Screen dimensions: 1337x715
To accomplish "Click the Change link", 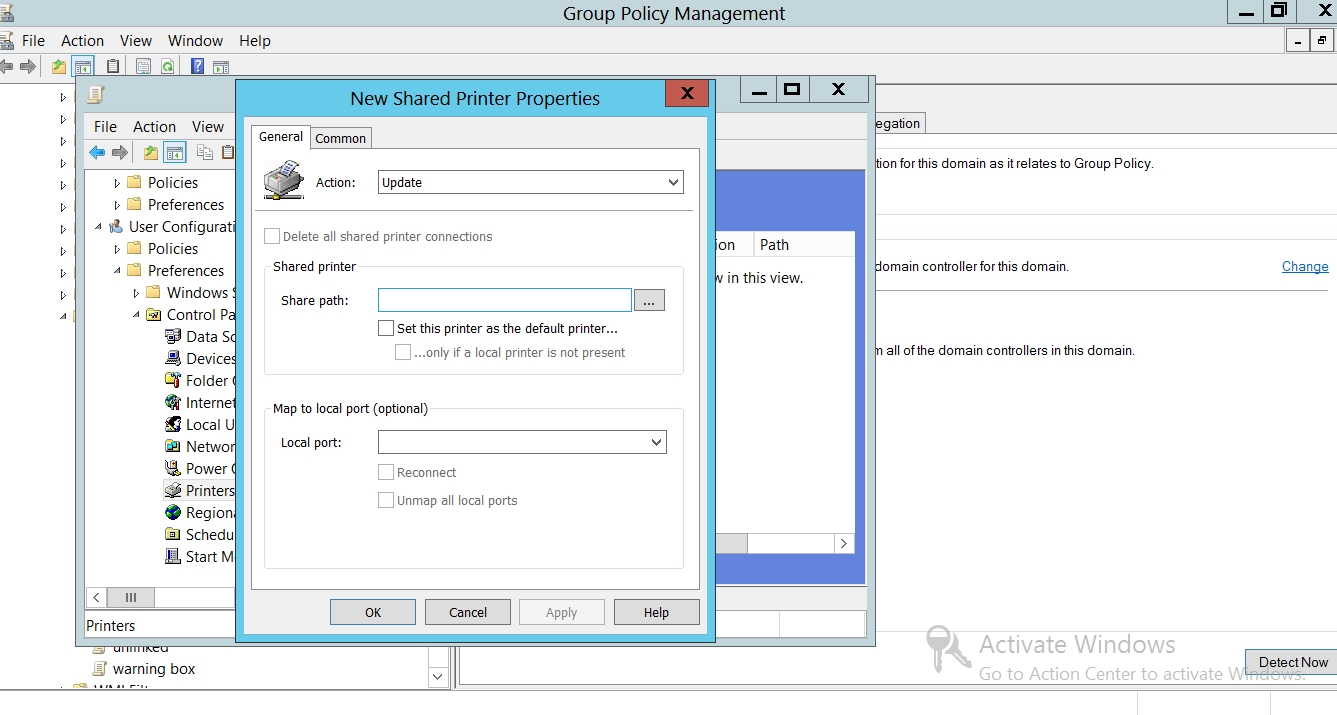I will point(1305,266).
